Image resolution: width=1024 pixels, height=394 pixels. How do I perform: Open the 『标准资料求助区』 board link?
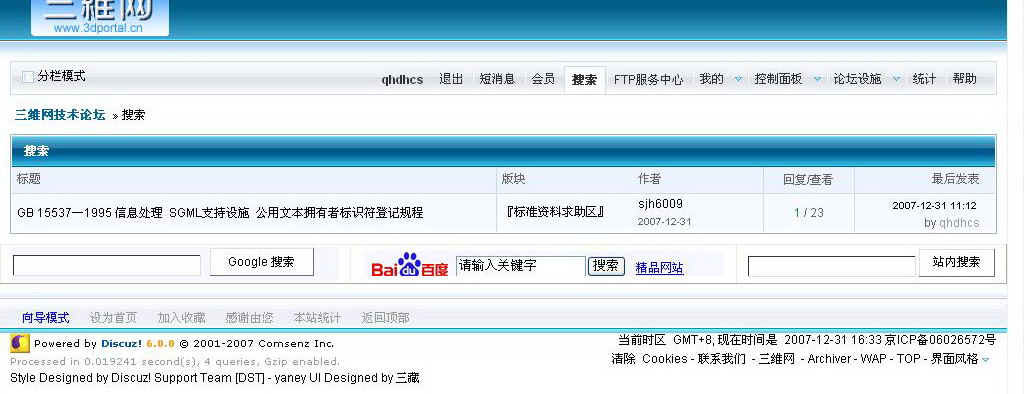[x=555, y=212]
